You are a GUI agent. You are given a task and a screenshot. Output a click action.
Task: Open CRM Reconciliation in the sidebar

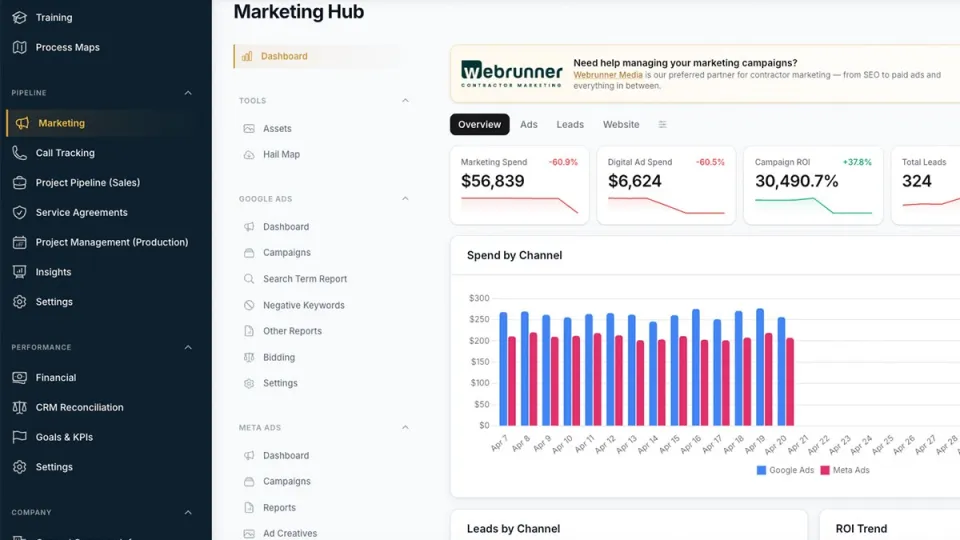tap(79, 407)
